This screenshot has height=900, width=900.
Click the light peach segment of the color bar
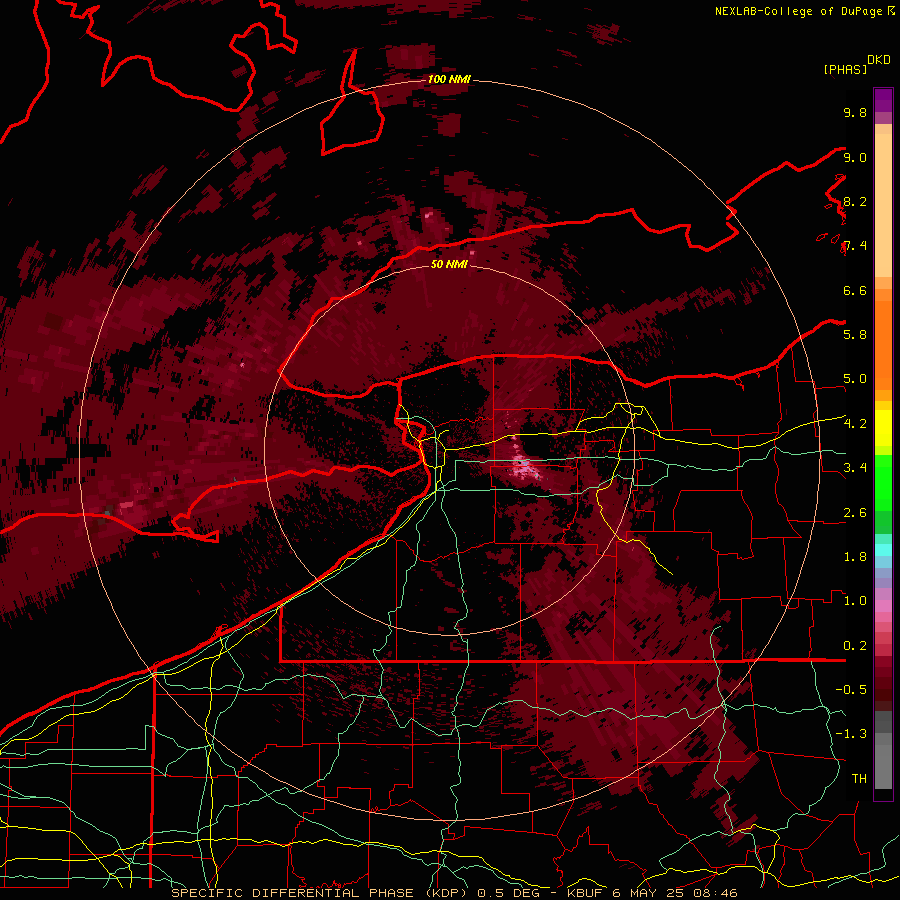pos(883,205)
